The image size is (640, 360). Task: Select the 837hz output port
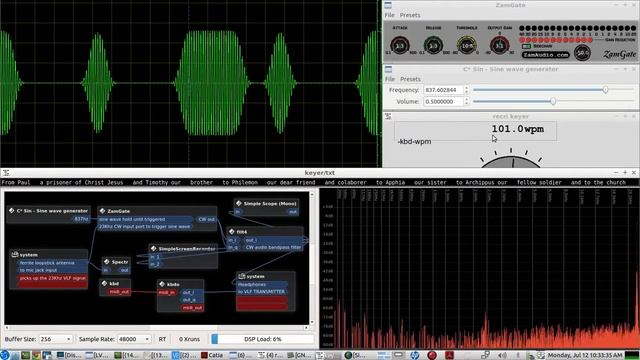[81, 219]
